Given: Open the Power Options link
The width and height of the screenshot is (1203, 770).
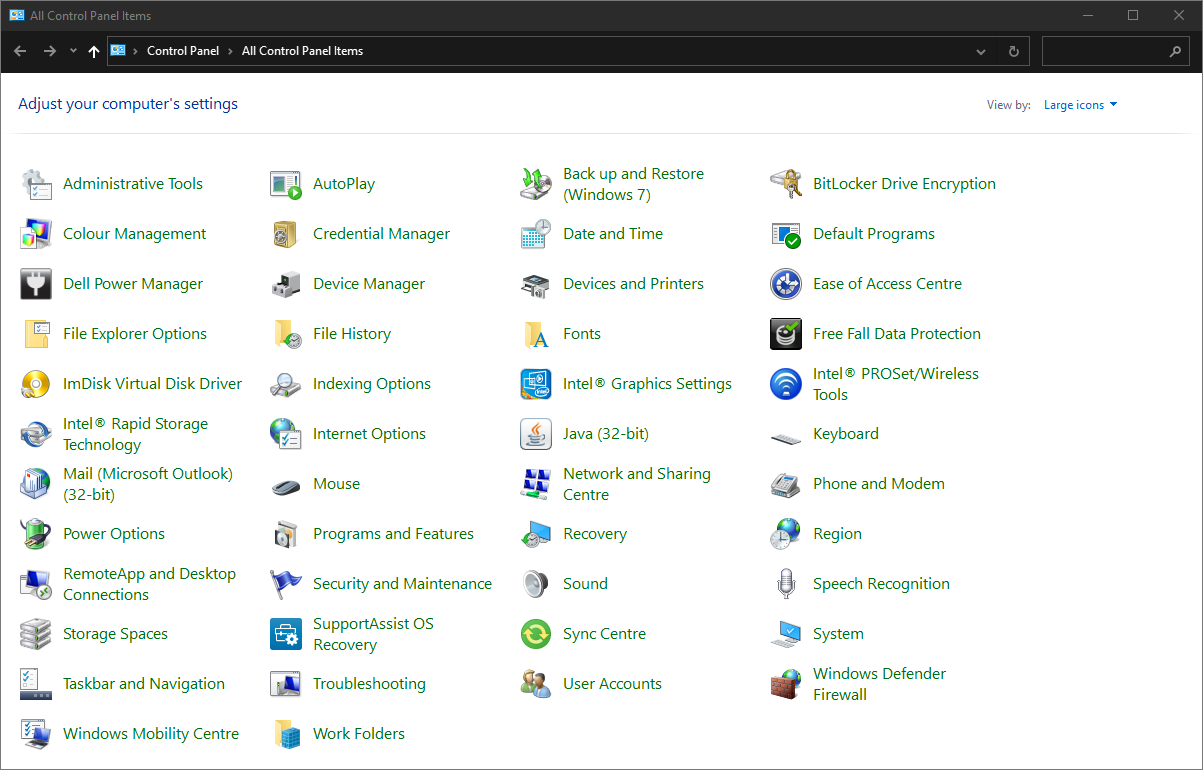Looking at the screenshot, I should click(x=114, y=534).
